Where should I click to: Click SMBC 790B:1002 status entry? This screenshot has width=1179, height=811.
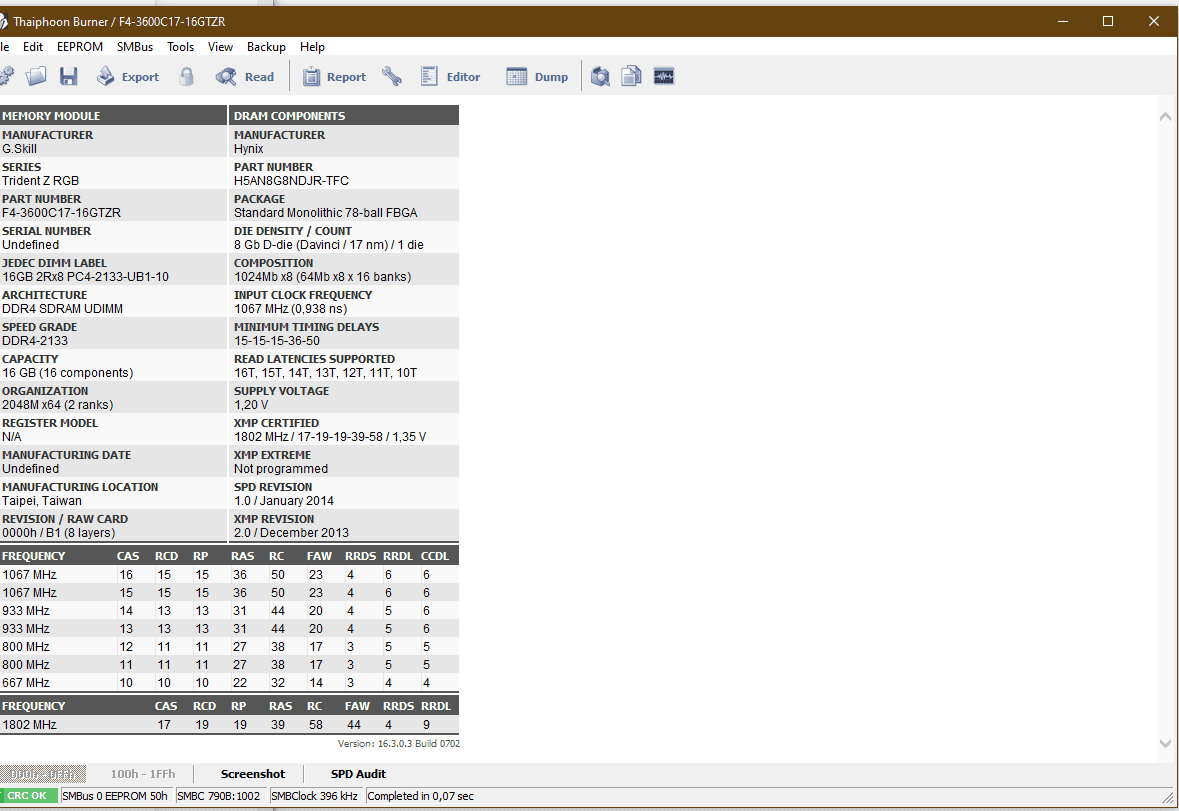[x=219, y=795]
